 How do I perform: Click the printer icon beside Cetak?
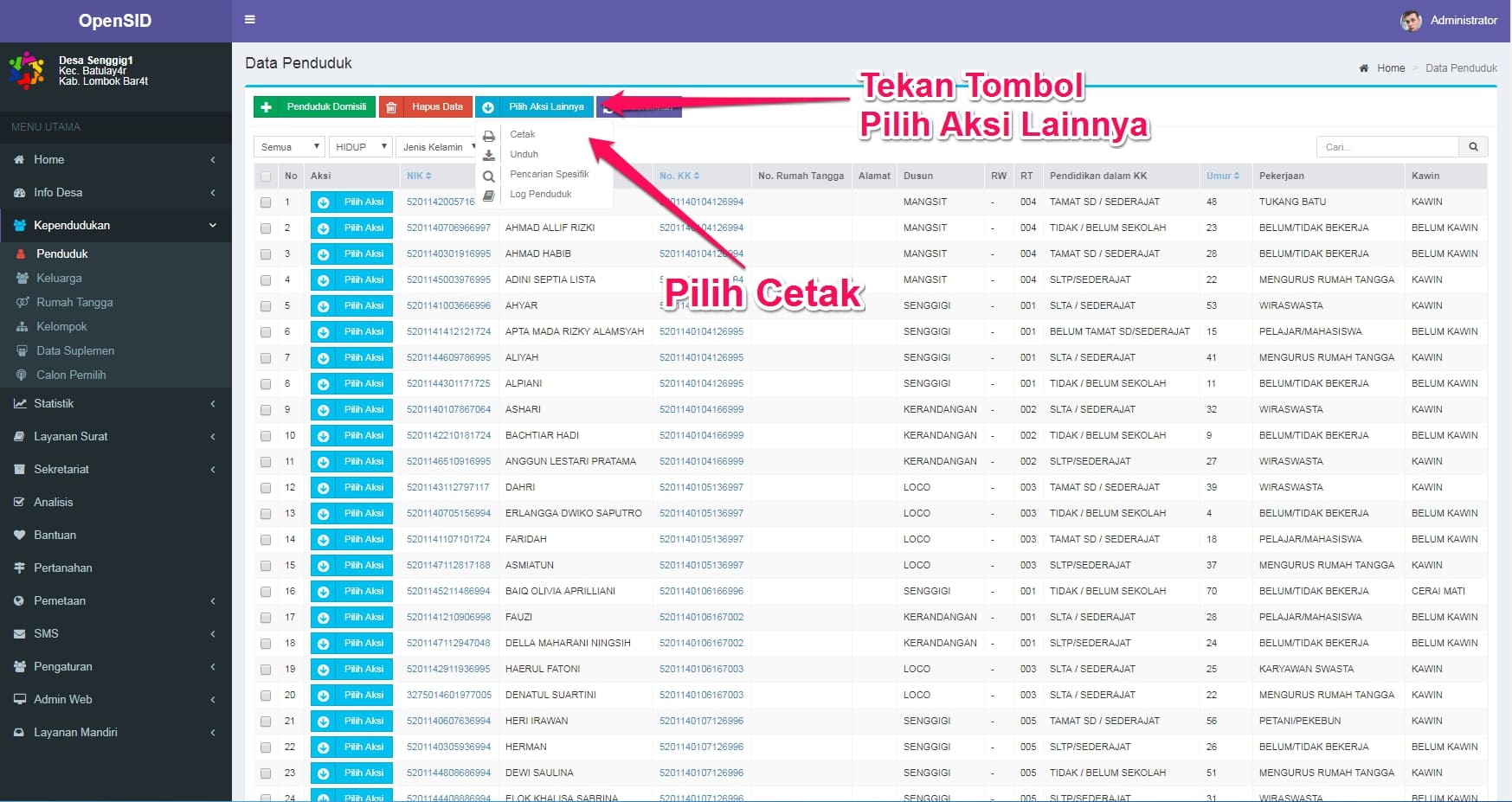(x=489, y=136)
